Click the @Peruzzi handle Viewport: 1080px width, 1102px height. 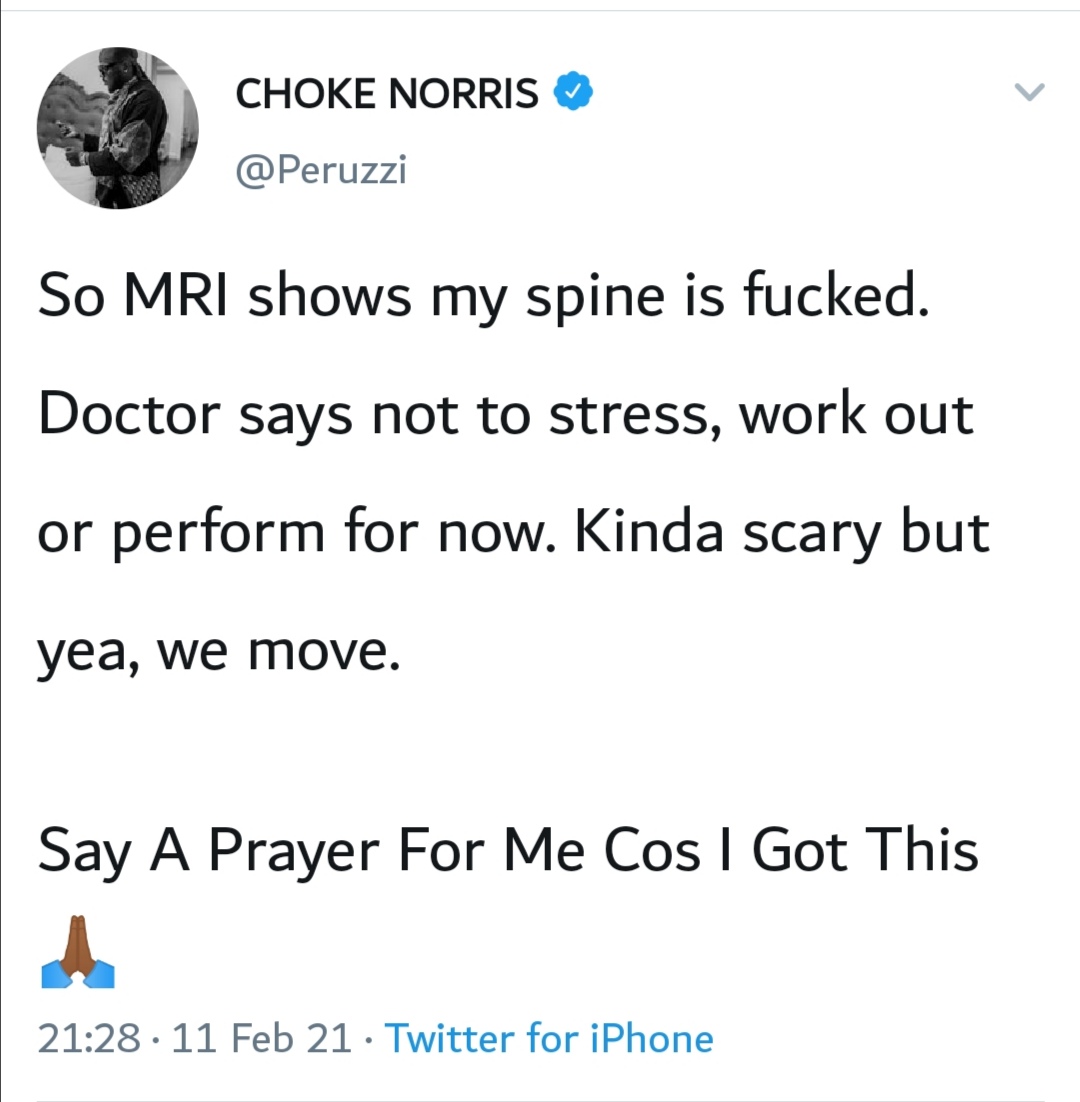pos(321,171)
